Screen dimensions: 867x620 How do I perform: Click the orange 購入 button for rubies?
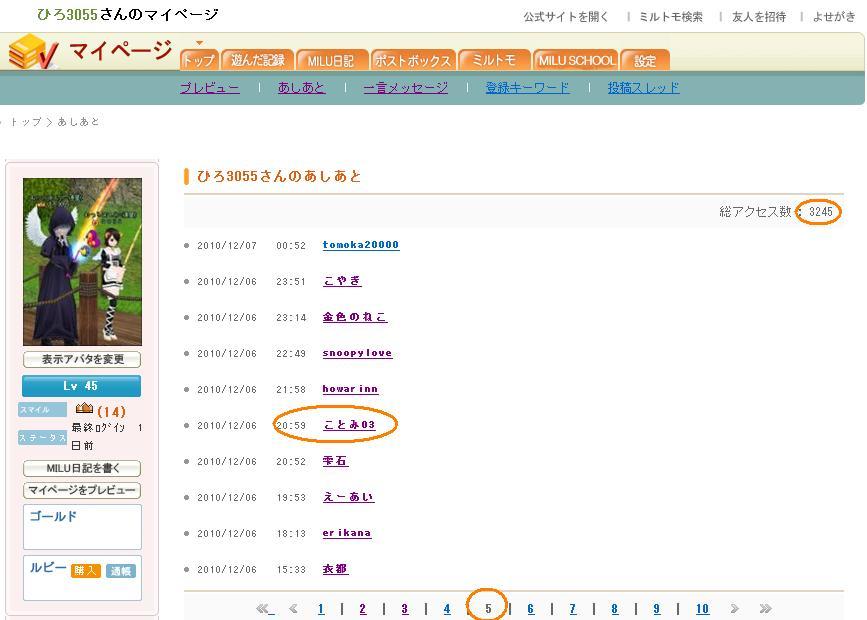coord(85,570)
